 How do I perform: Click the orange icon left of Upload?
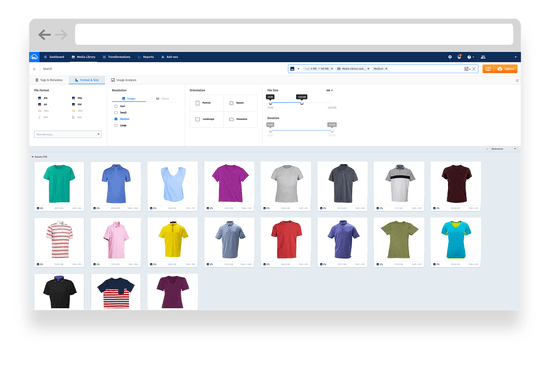coord(488,69)
